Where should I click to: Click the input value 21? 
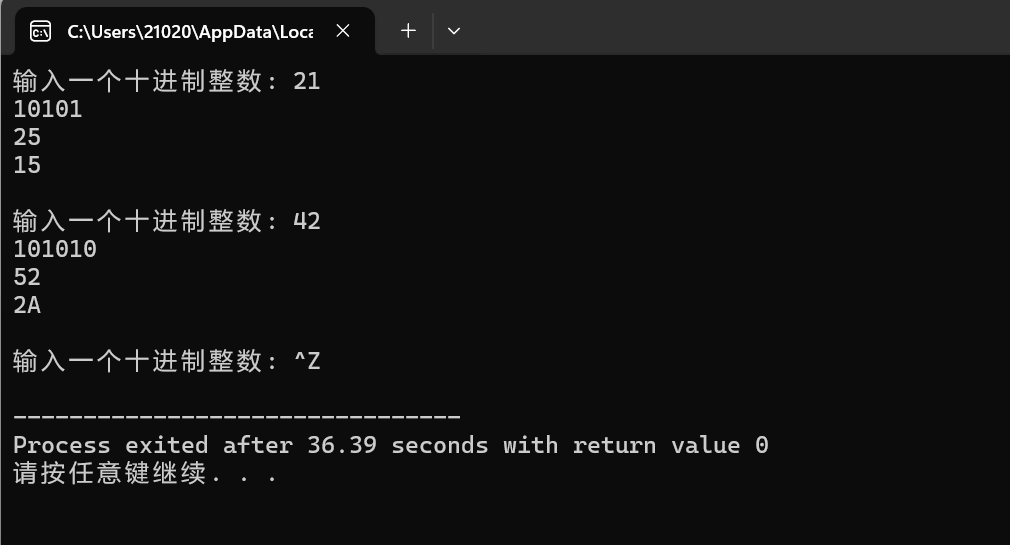(307, 81)
